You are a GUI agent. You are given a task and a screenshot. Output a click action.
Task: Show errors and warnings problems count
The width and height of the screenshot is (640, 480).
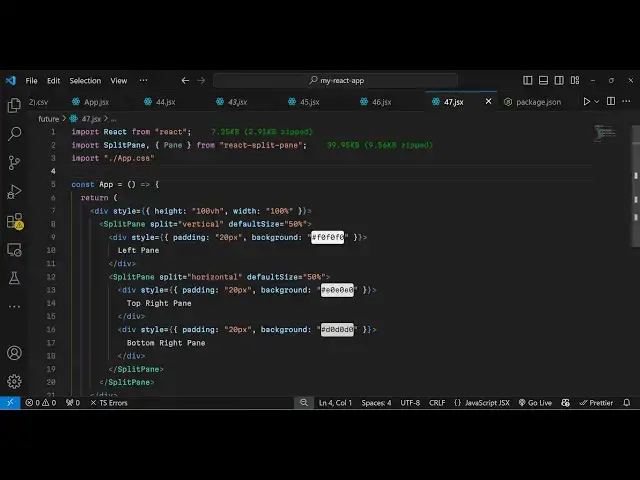click(x=40, y=403)
